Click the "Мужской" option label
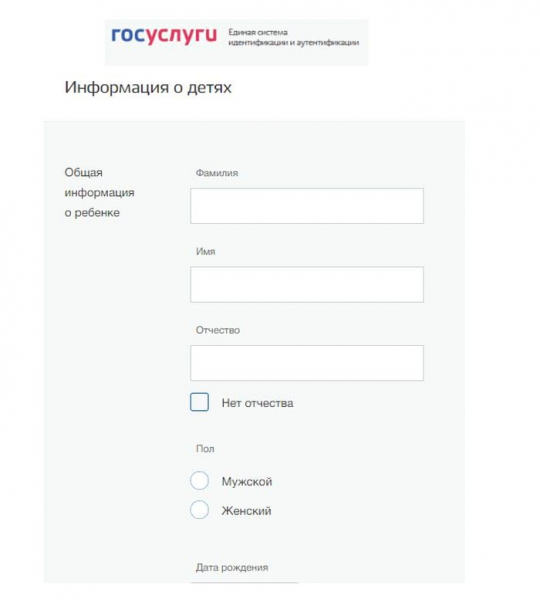The image size is (540, 600). click(247, 481)
